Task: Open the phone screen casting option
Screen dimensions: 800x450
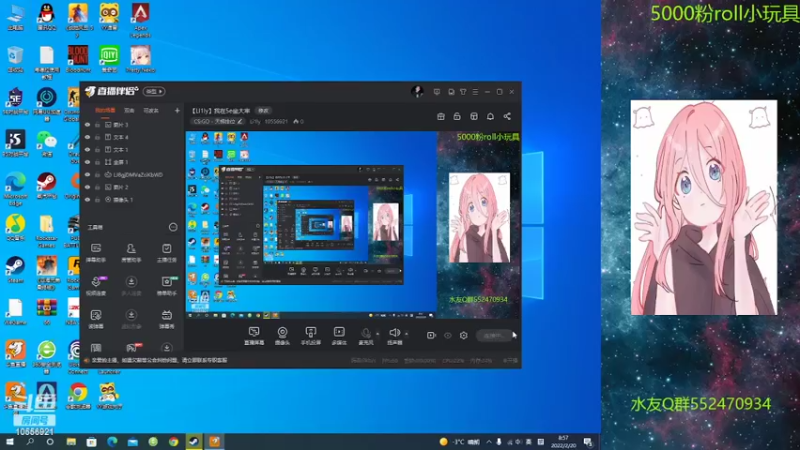Action: point(310,336)
